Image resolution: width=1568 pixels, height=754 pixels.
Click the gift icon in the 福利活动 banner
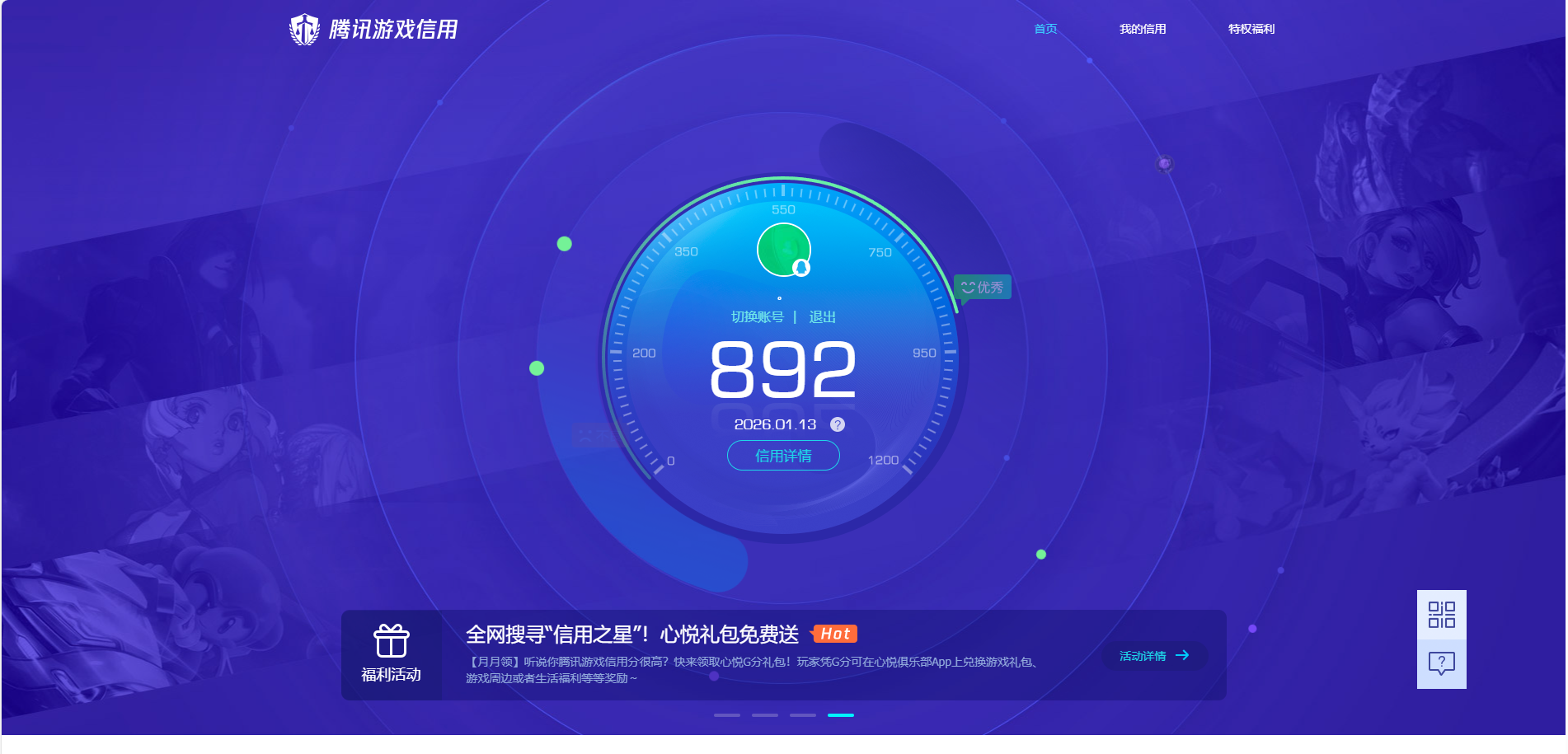point(392,639)
